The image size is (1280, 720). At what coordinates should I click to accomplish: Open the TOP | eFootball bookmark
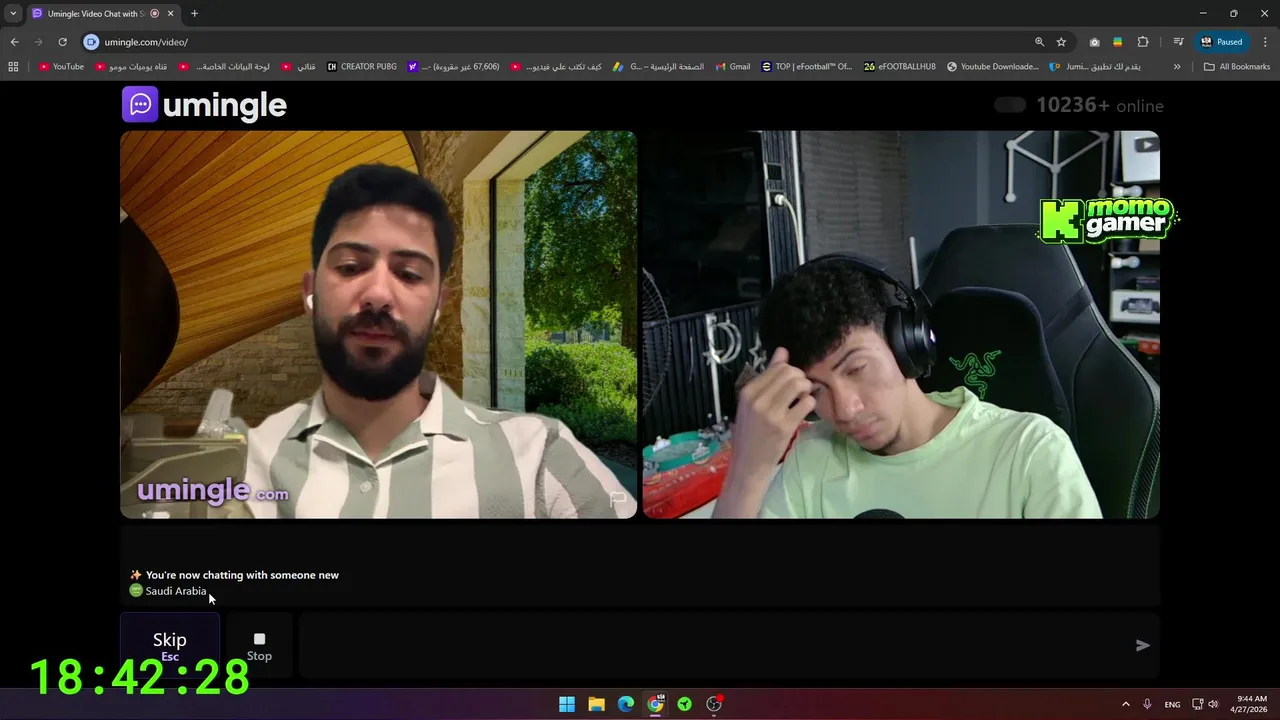(806, 67)
